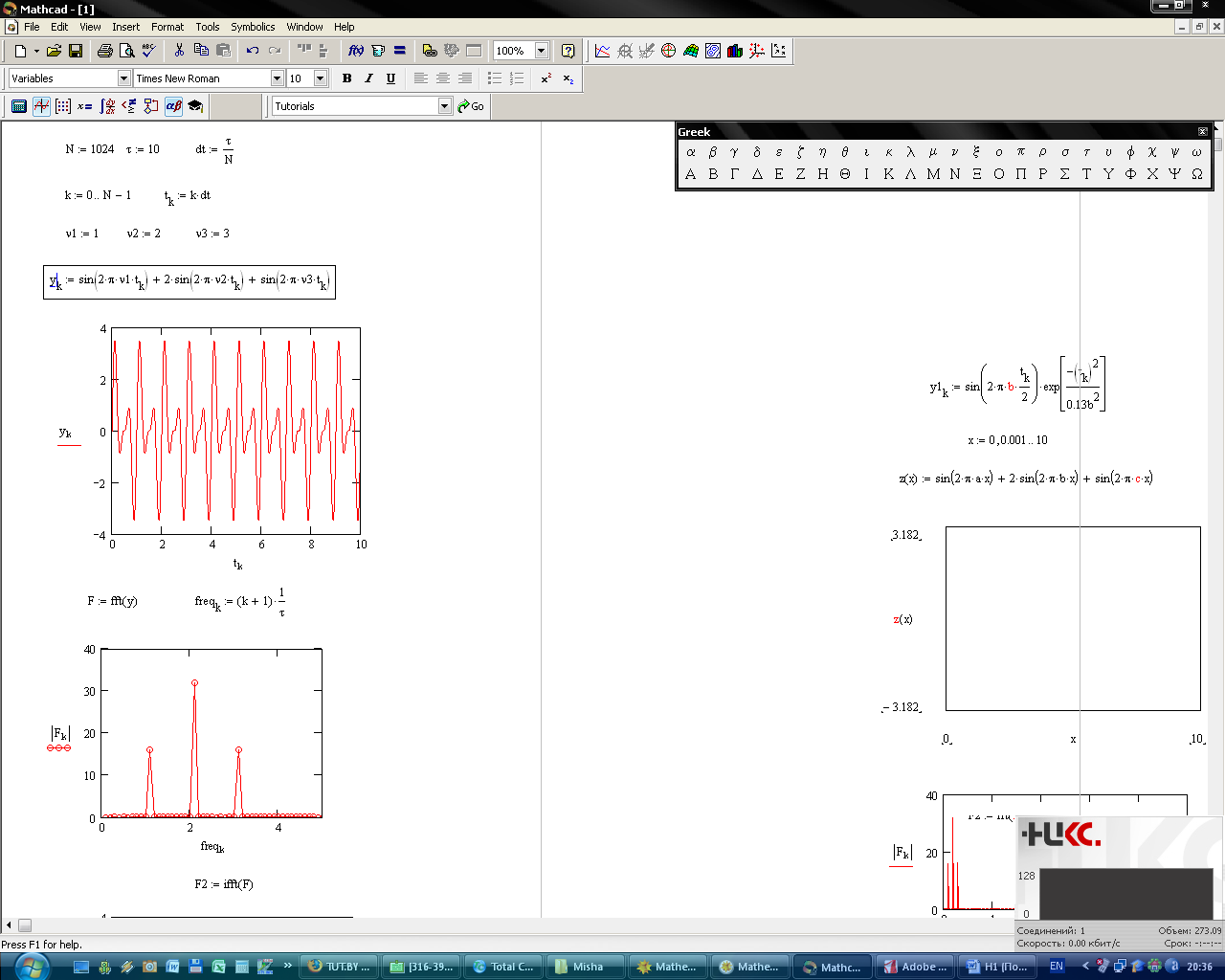This screenshot has width=1225, height=980.
Task: Expand the 100% zoom dropdown
Action: [x=542, y=51]
